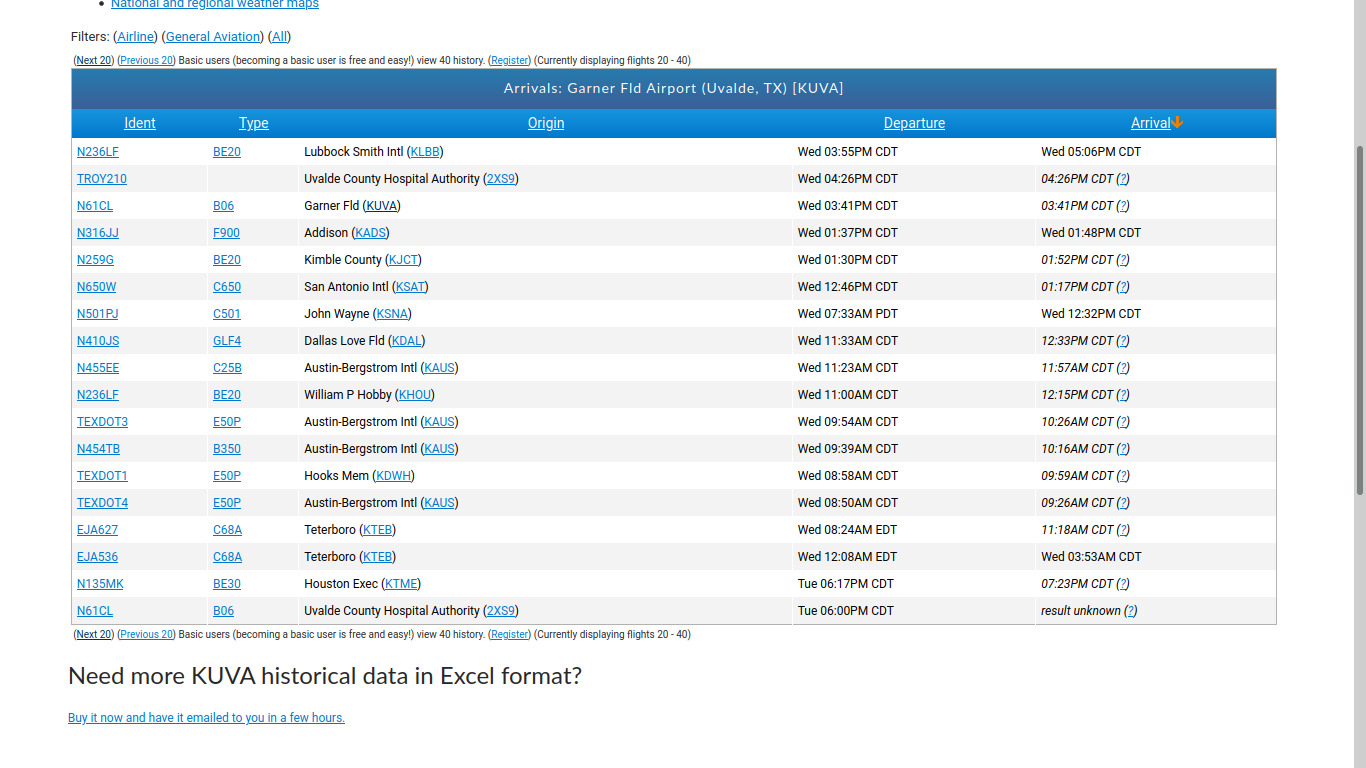Open flight N61CL departing Tue 06:00PM
The image size is (1366, 768).
(x=95, y=611)
